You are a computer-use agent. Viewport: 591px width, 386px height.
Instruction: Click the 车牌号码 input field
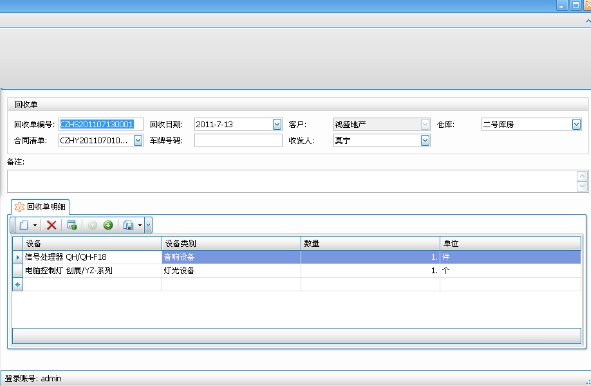click(x=238, y=140)
